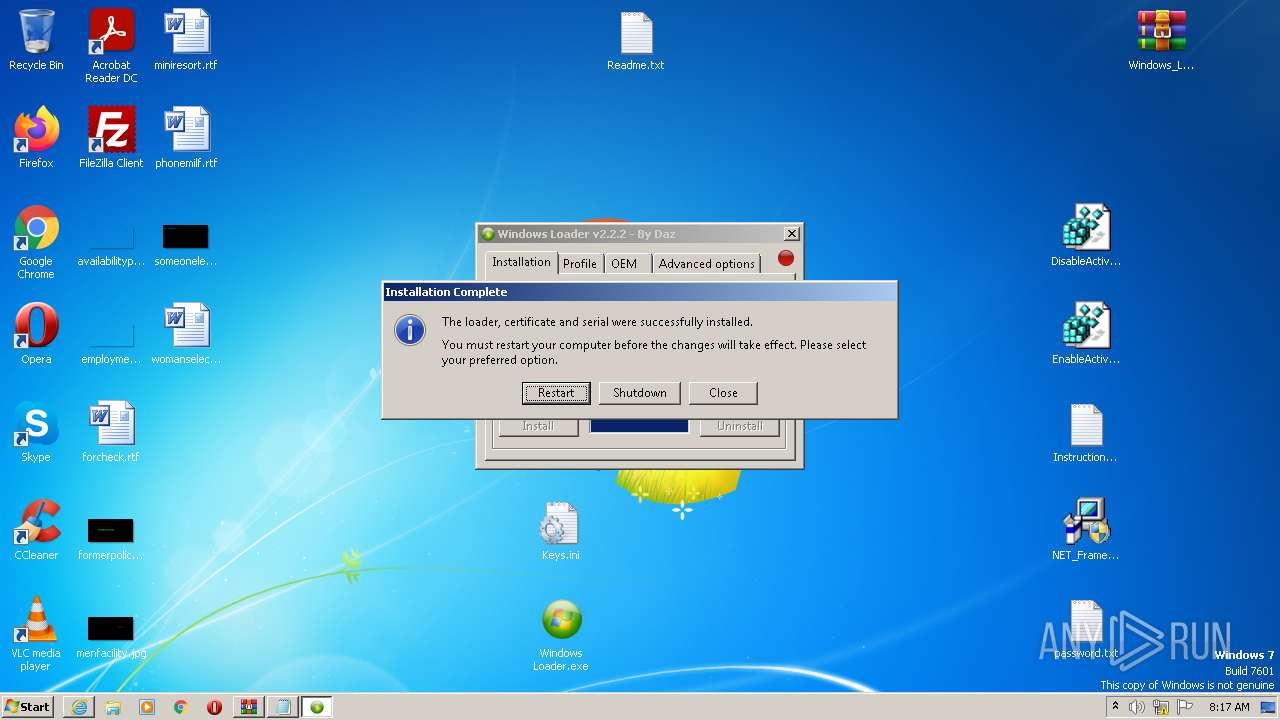
Task: Open the Windows_L... WinRAR archive icon
Action: click(1161, 40)
